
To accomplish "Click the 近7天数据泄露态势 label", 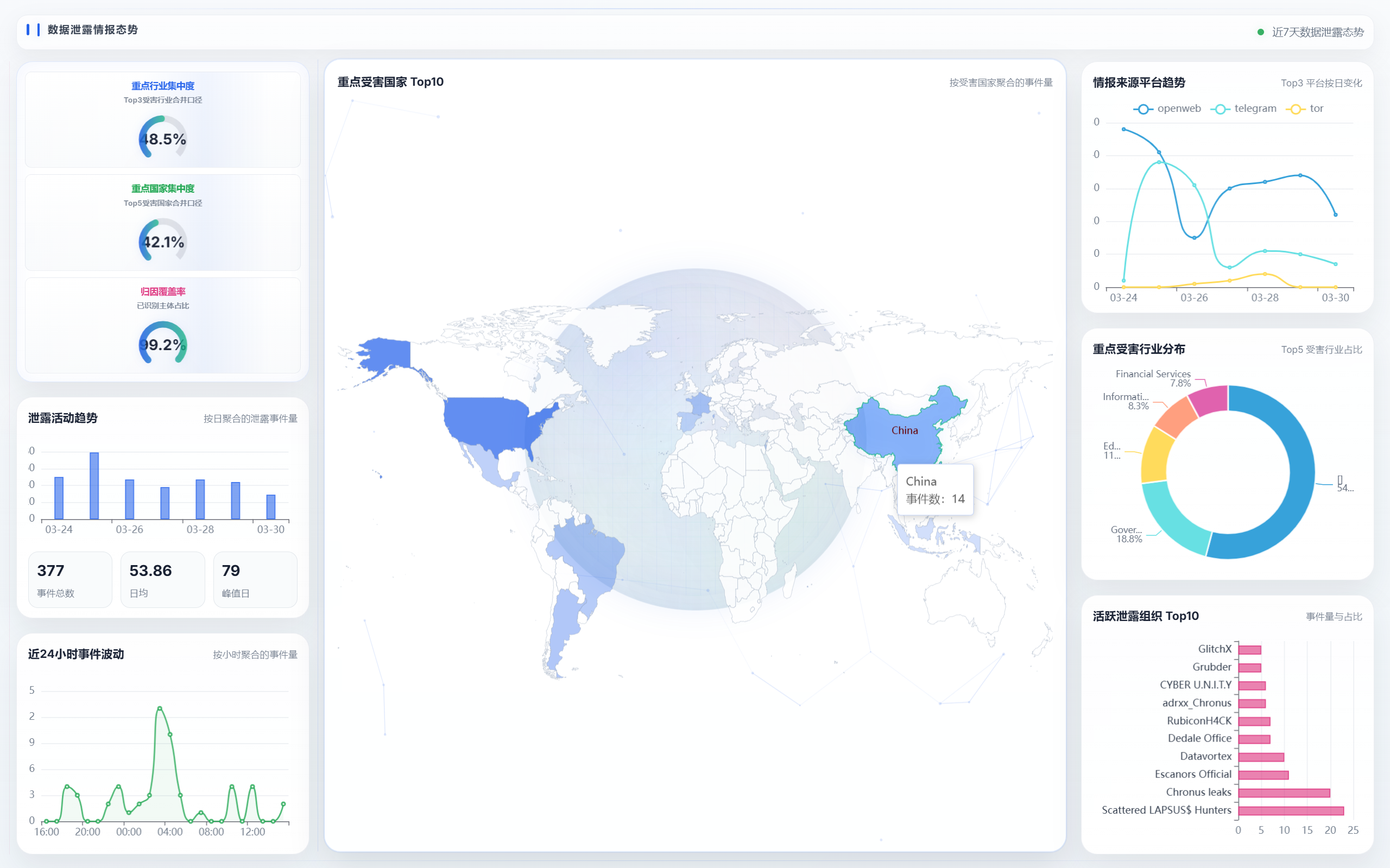I will coord(1317,32).
